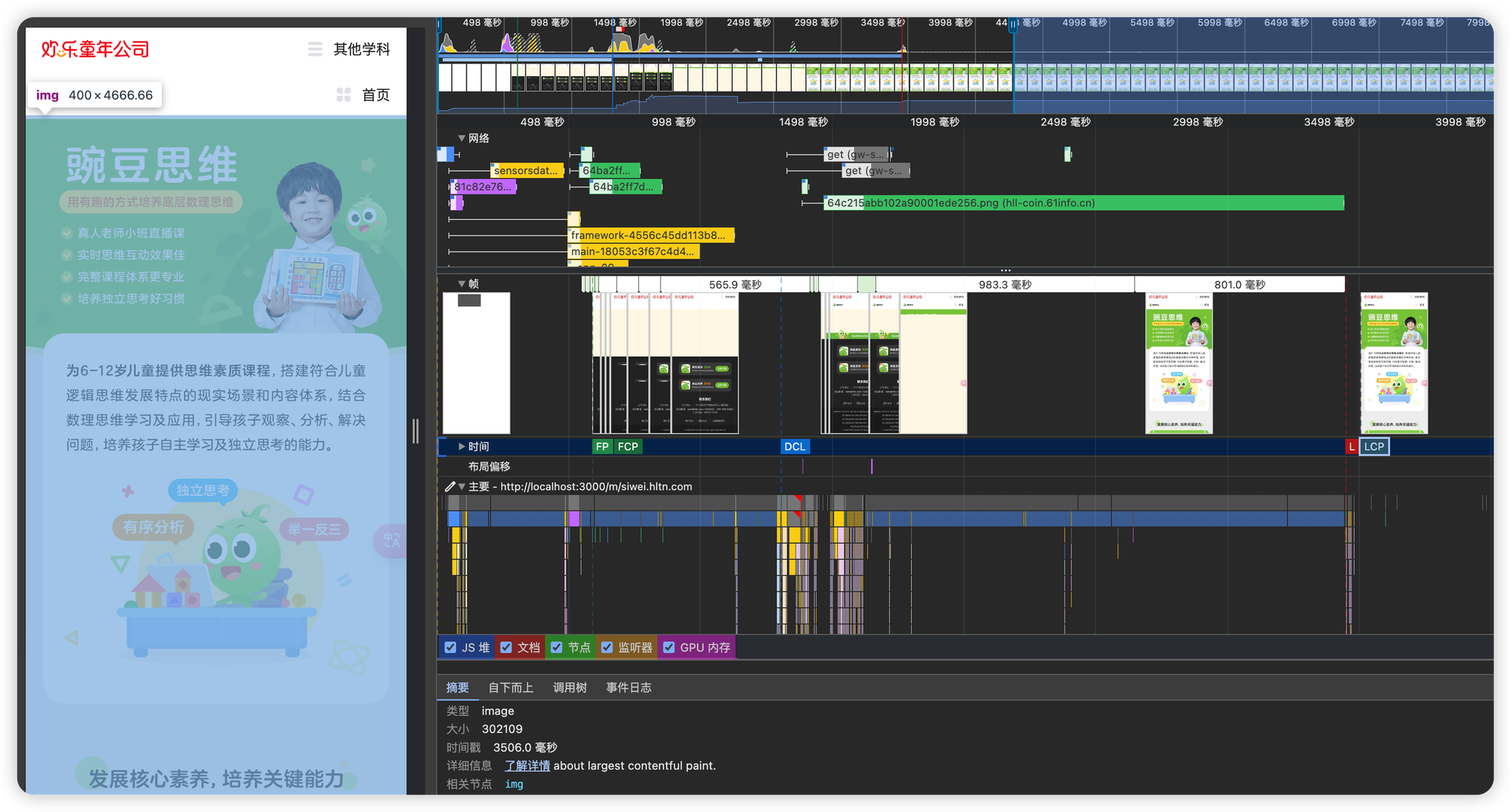Select the red L load marker
1511x812 pixels.
pyautogui.click(x=1352, y=446)
